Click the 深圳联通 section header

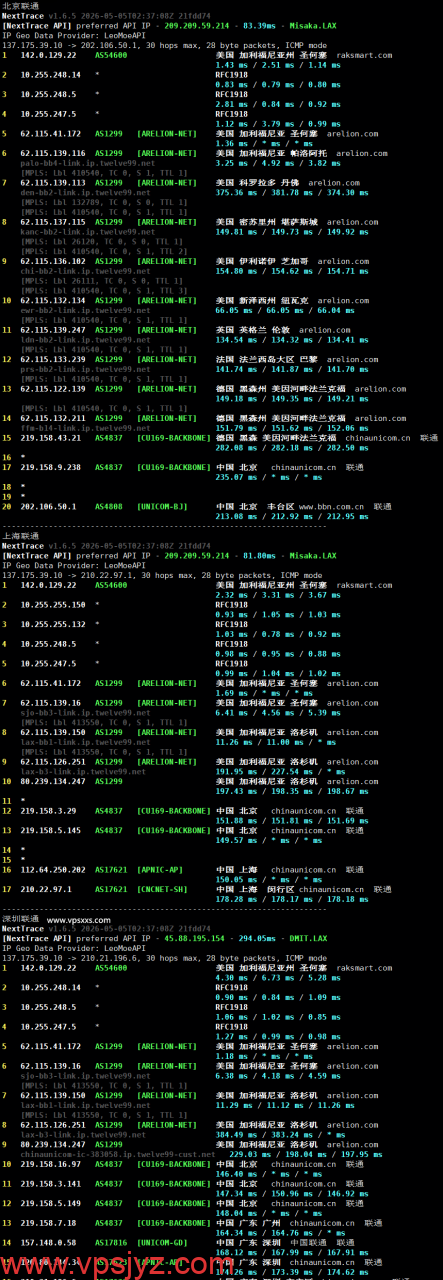[20, 919]
